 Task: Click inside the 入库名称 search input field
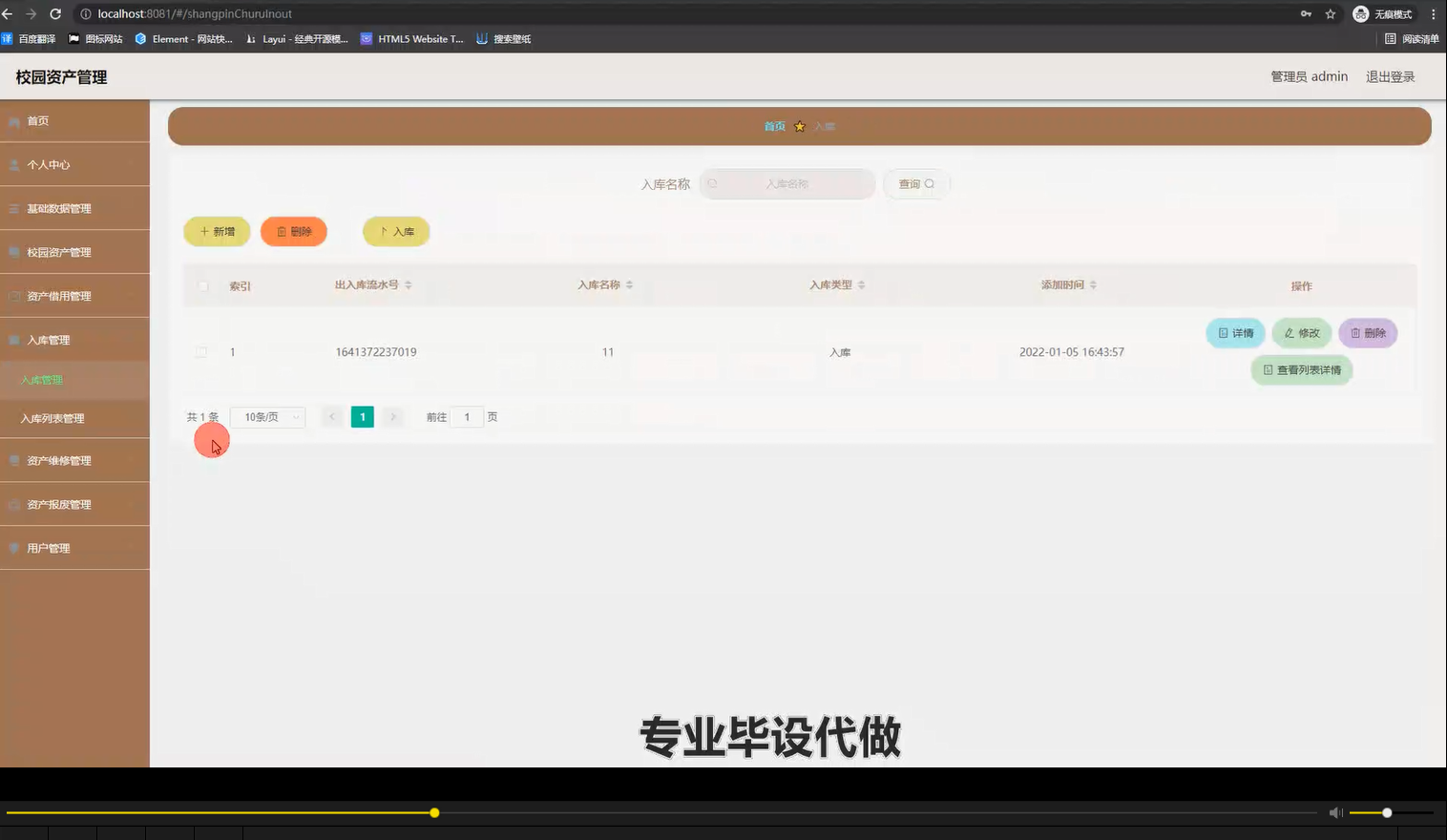786,183
